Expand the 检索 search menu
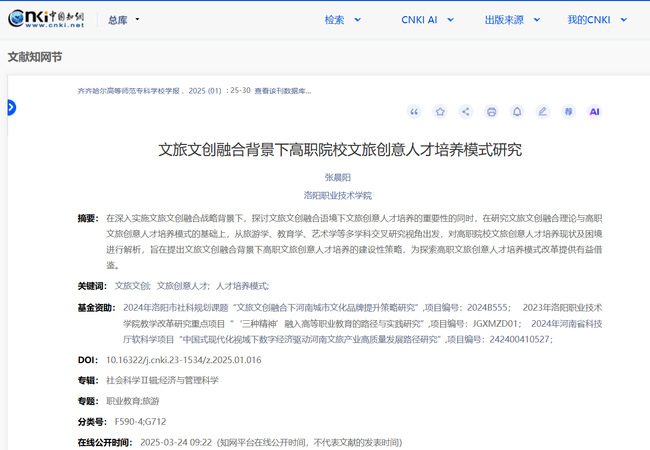Image resolution: width=650 pixels, height=450 pixels. (340, 20)
